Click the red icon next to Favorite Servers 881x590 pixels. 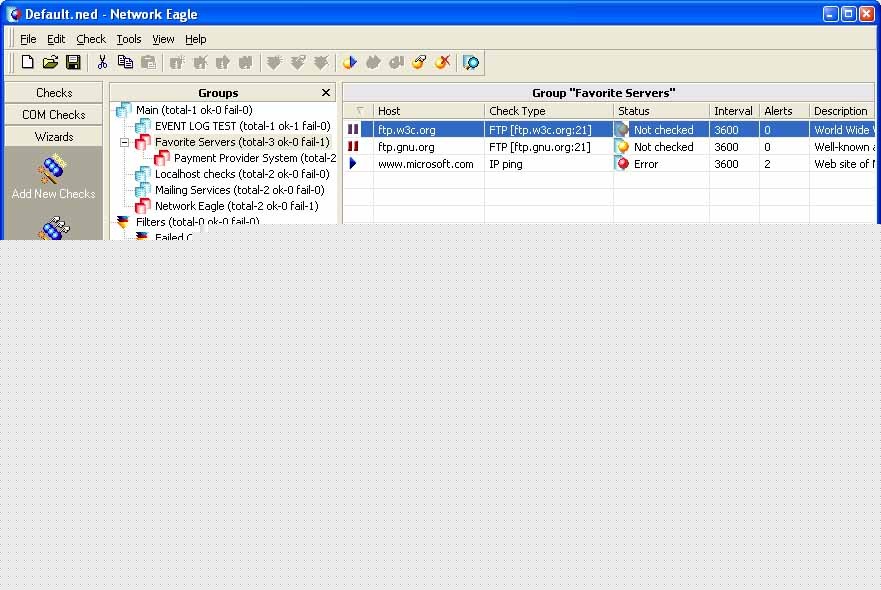point(143,142)
